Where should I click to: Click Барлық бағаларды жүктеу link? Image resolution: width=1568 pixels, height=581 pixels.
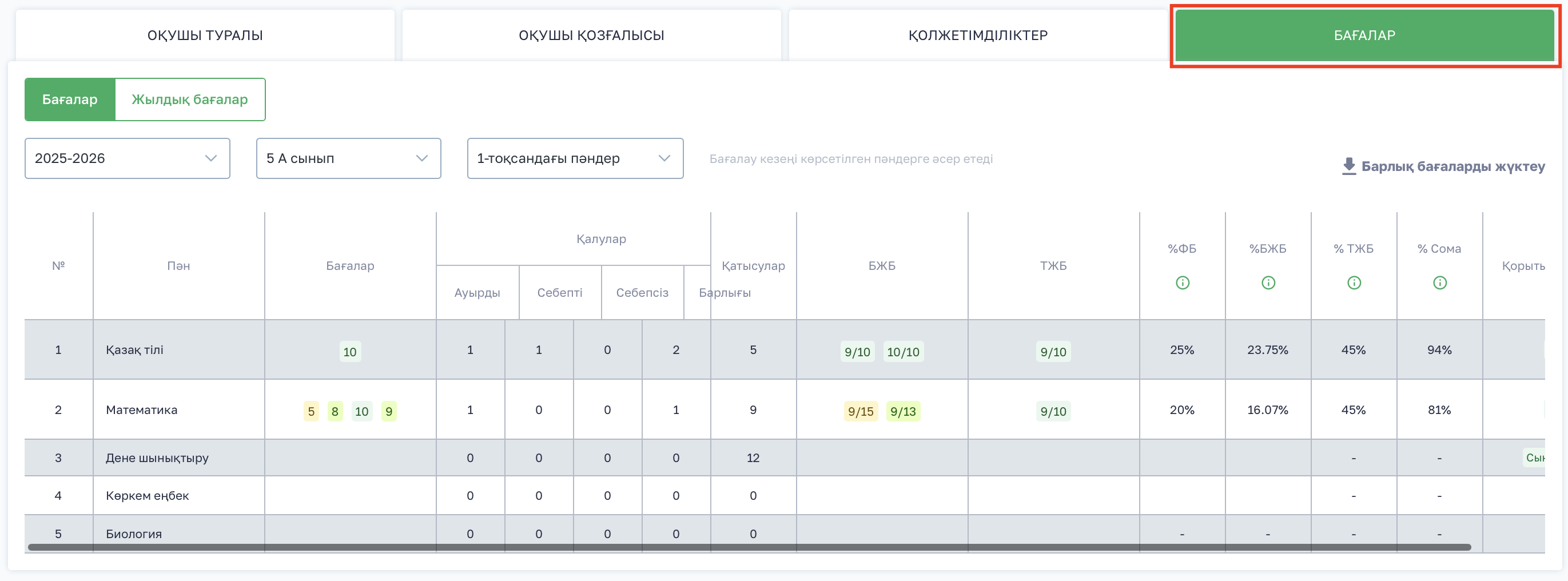pos(1452,166)
